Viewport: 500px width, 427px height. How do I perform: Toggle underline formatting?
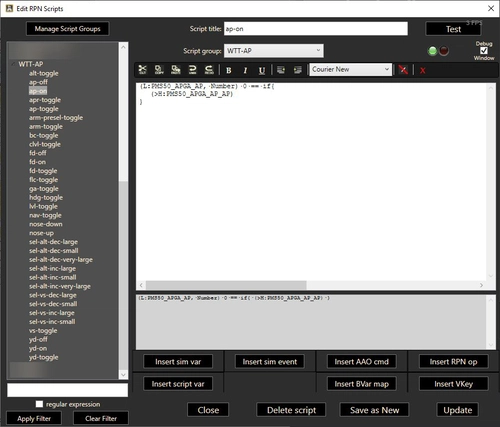tap(262, 70)
